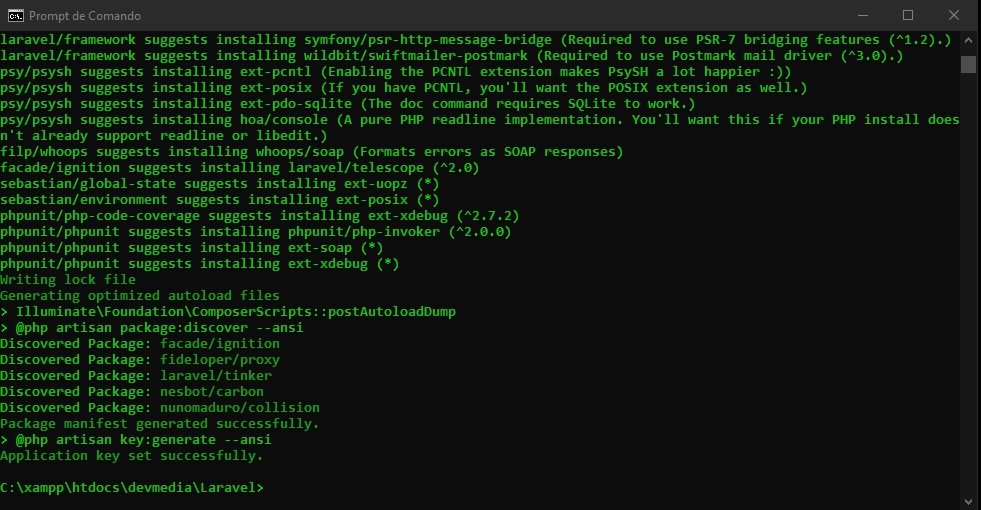981x510 pixels.
Task: Click the empty scrollbar track below the thumb
Action: (968, 300)
